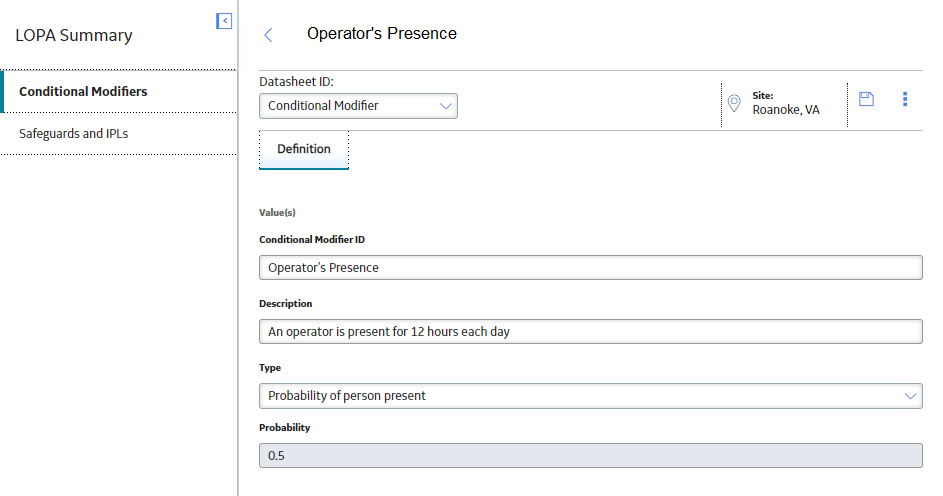Viewport: 943px width, 496px height.
Task: Click the Conditional Modifier datasheet value
Action: point(323,106)
